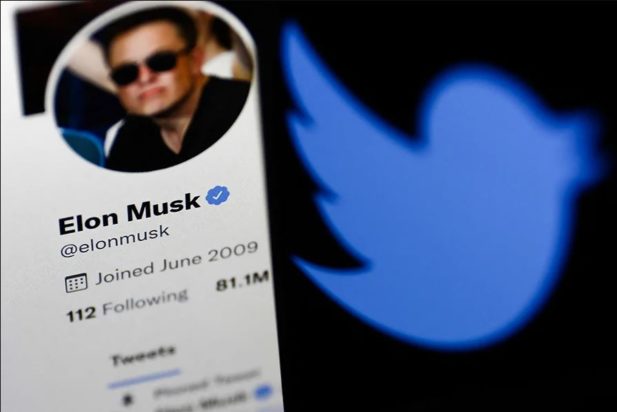Click the blue verified badge beside Elon Musk
617x412 pixels.
(x=218, y=195)
